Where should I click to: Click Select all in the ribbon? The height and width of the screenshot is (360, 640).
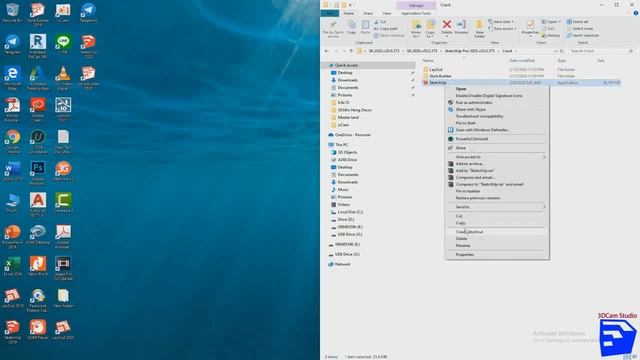[578, 22]
